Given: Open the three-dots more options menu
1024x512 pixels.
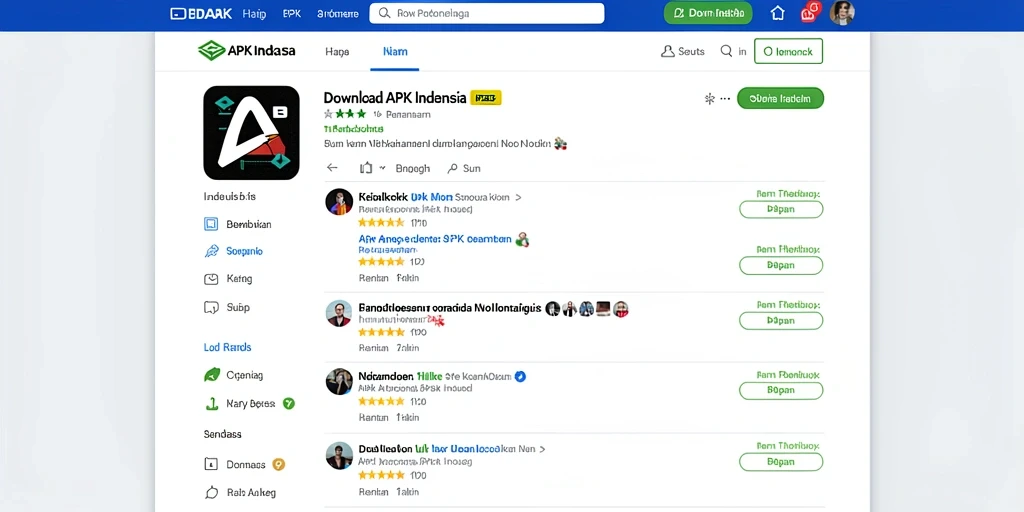Looking at the screenshot, I should [x=725, y=99].
